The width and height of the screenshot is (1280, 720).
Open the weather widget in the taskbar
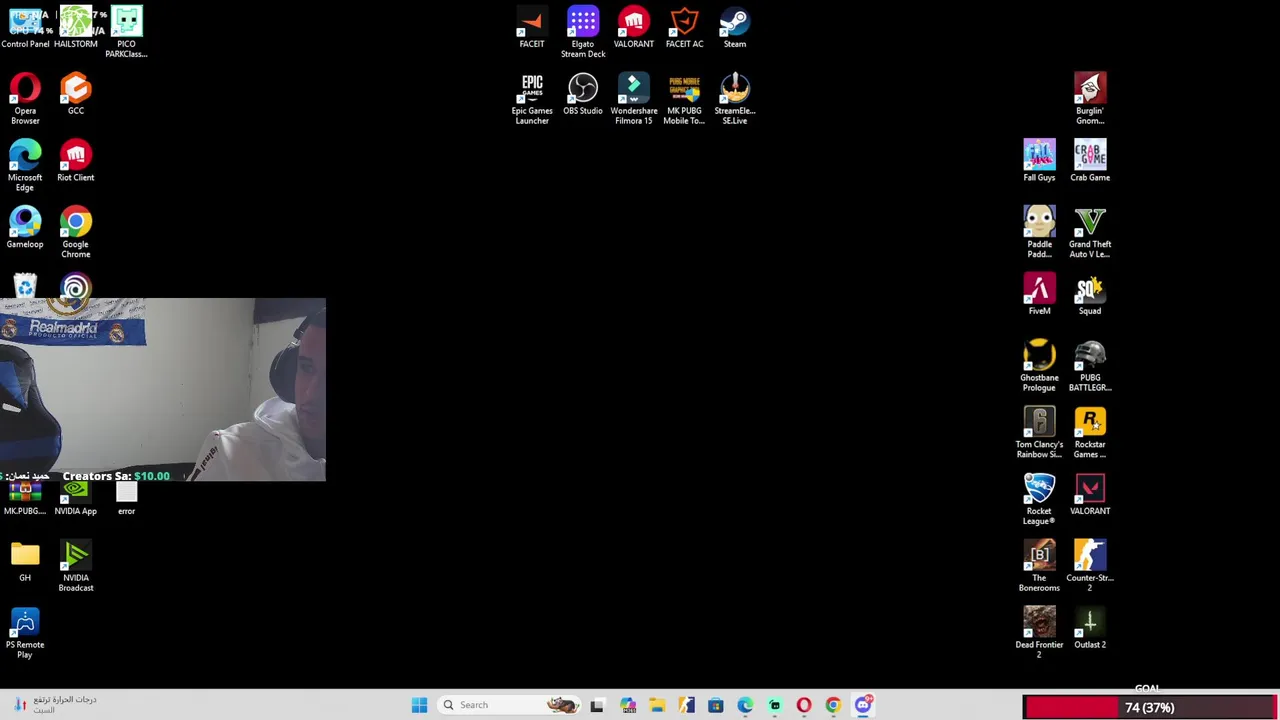55,704
